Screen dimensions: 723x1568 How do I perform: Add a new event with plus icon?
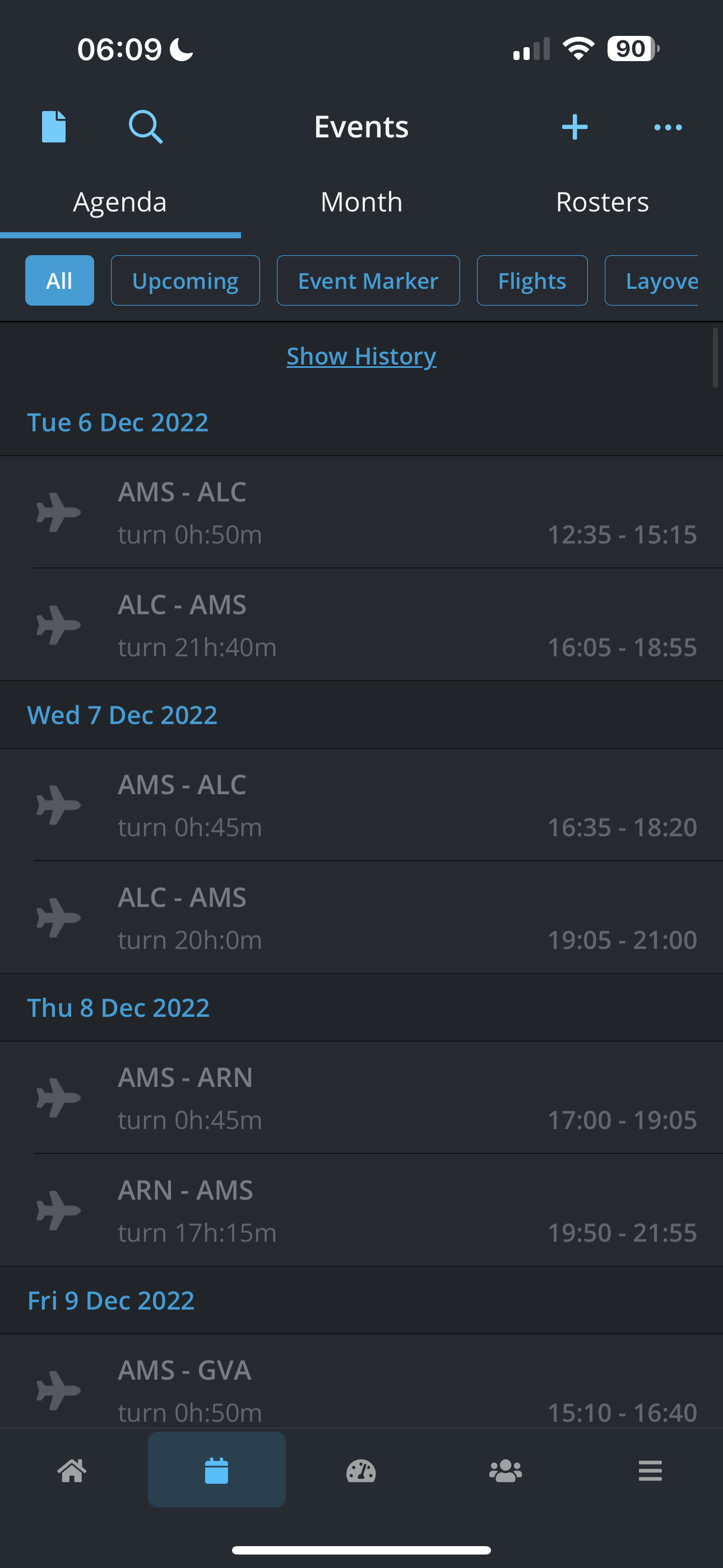[x=574, y=127]
